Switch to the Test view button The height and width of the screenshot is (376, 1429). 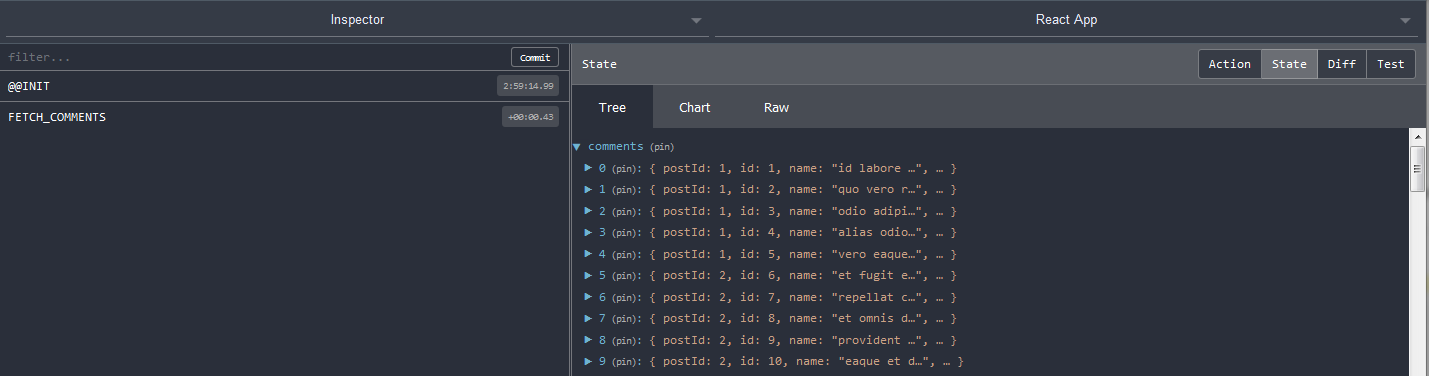1391,64
